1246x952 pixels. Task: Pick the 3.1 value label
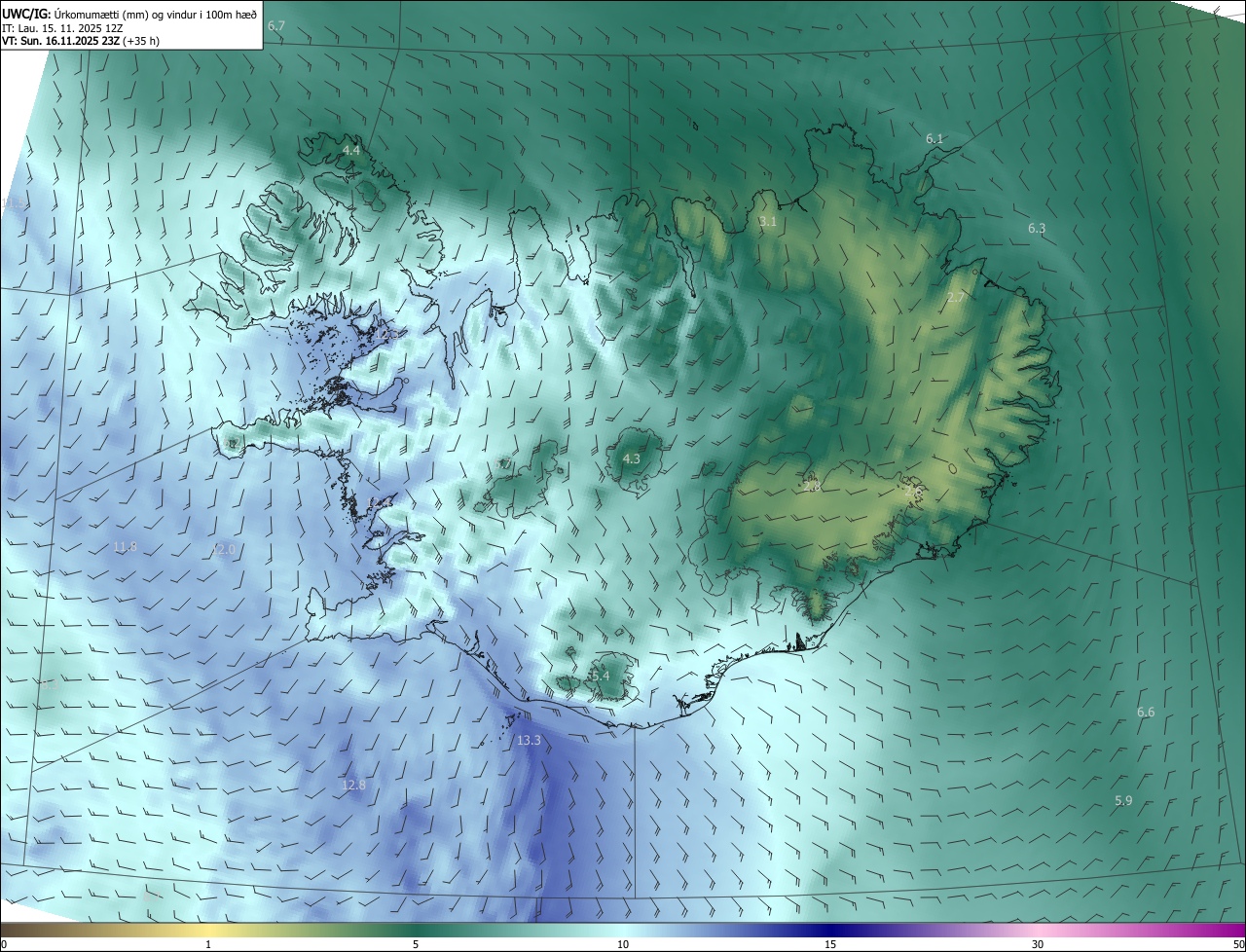pos(768,222)
